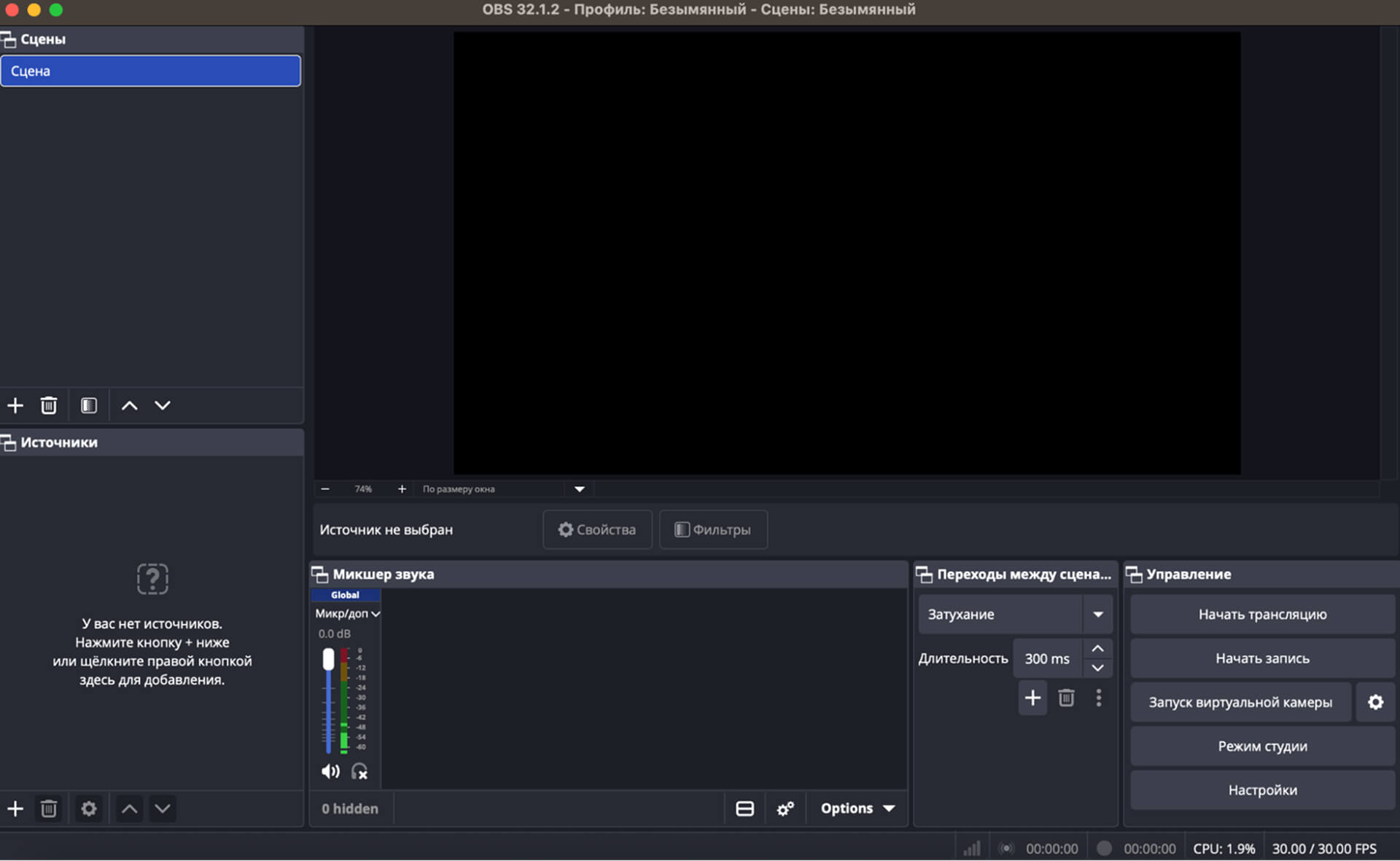Select the Сцена item in the Scenes list
Screen dimensions: 1400x861
point(151,71)
